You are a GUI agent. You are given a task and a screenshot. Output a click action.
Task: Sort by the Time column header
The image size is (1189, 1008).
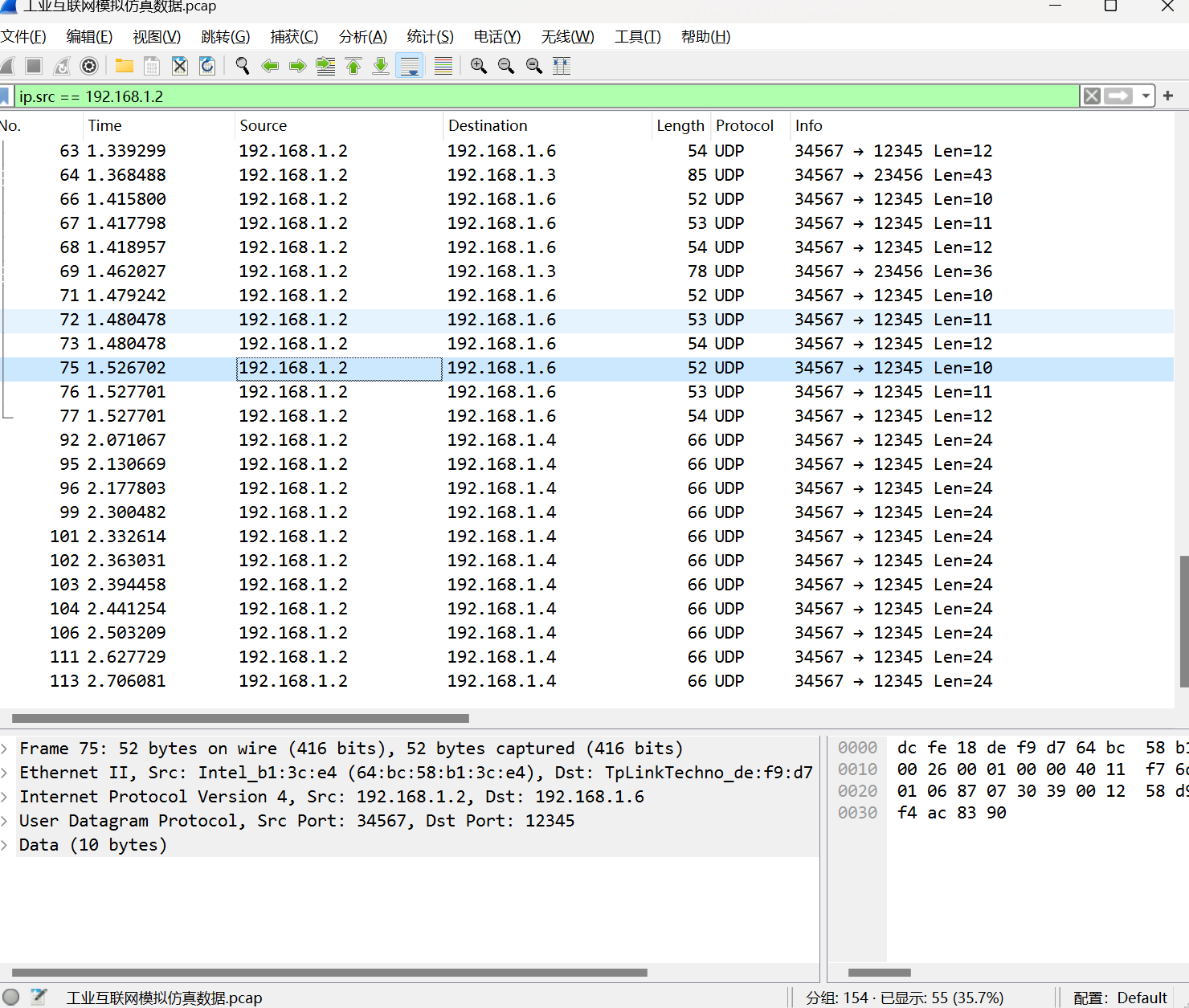tap(158, 126)
